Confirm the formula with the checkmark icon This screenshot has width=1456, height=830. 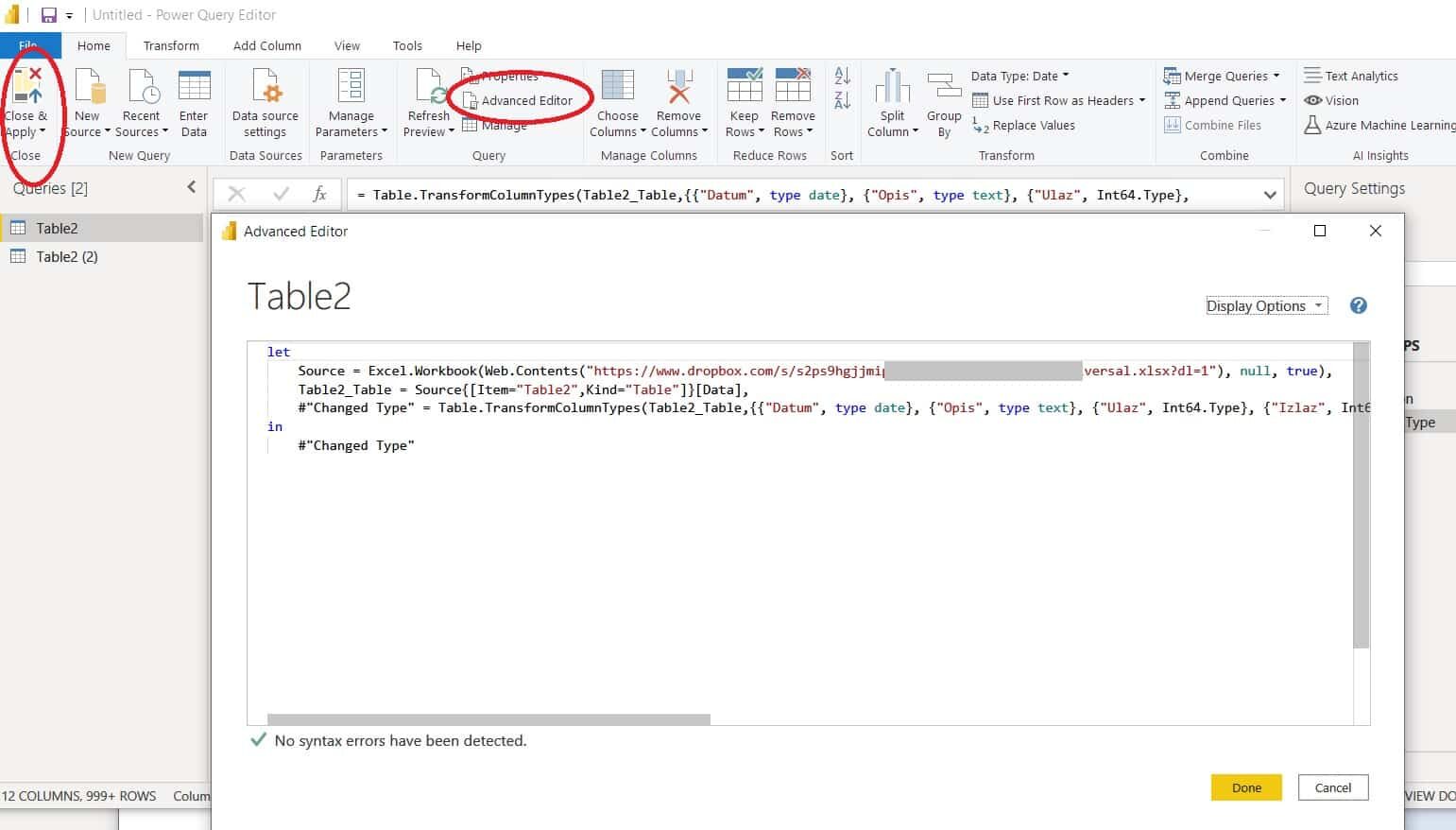[281, 194]
